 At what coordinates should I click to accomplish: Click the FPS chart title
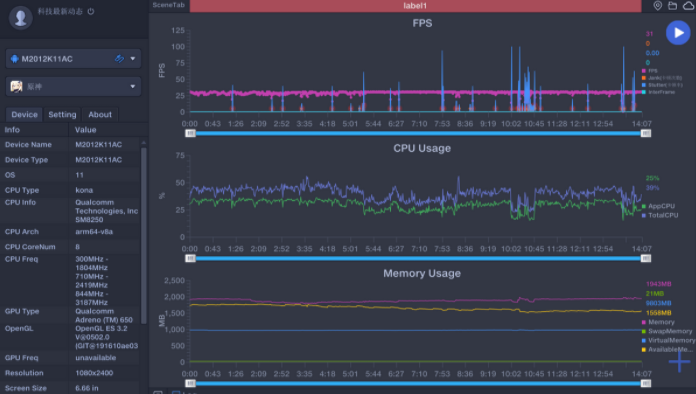pos(422,23)
